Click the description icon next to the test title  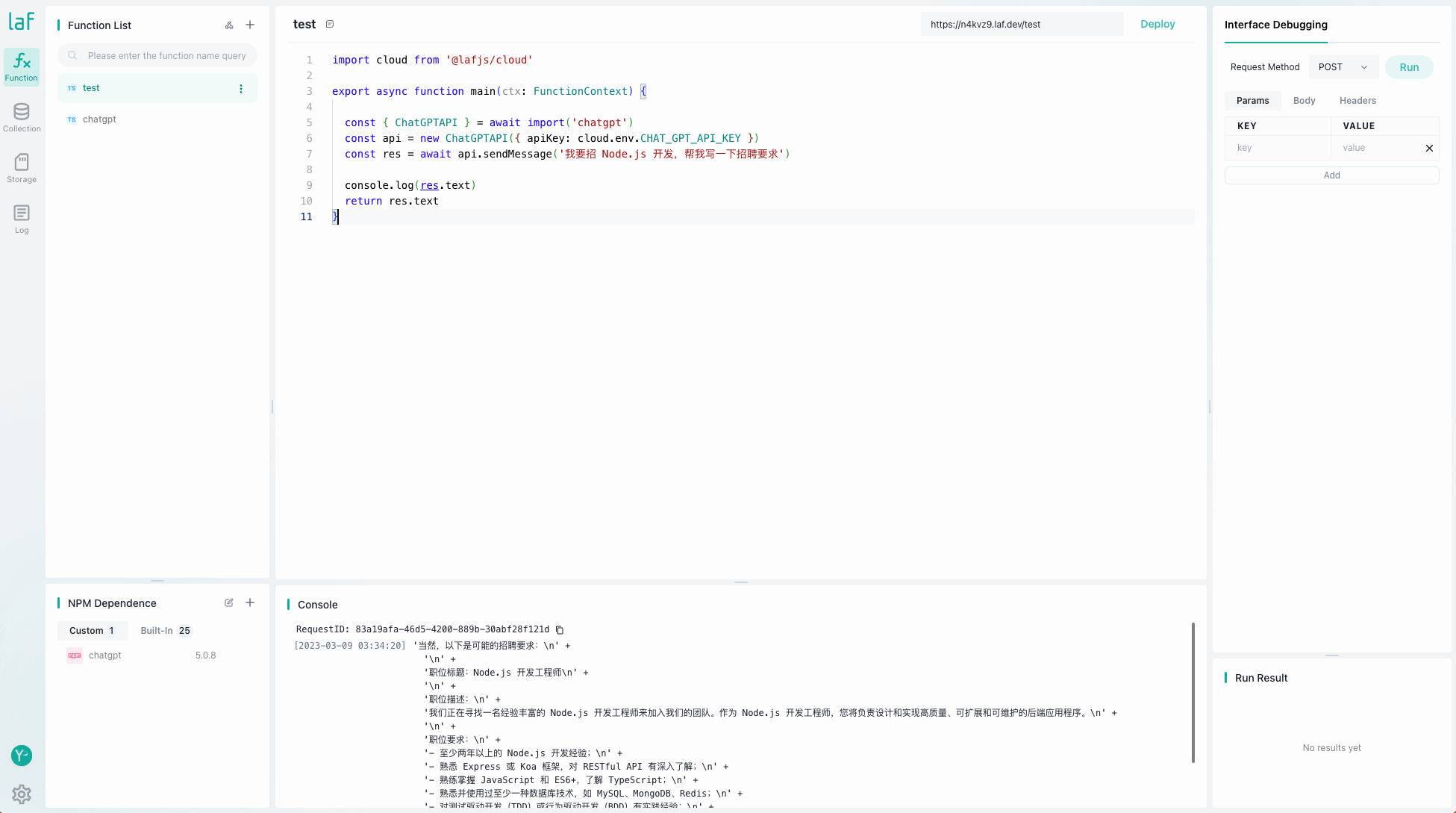tap(330, 24)
